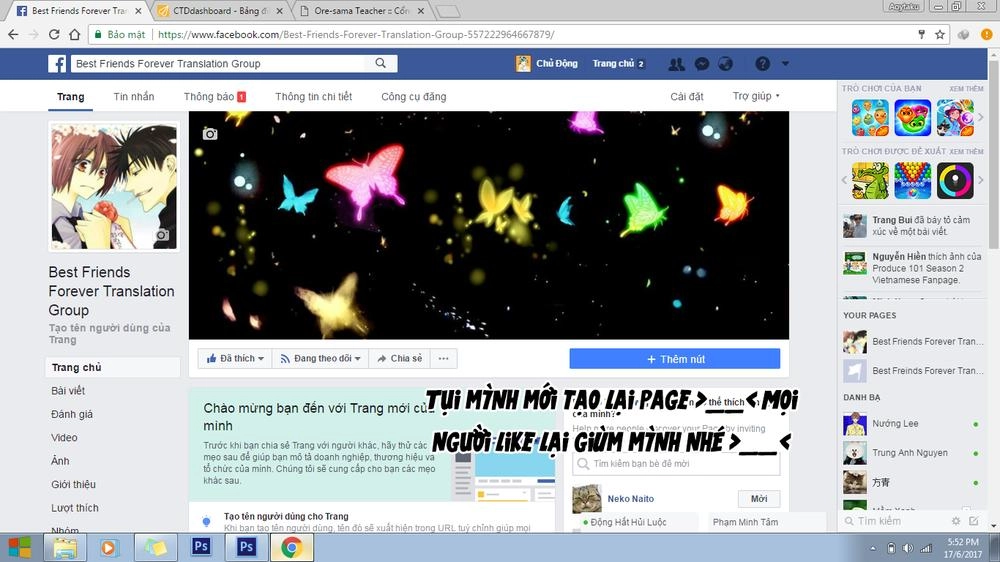Switch to the Thông báo tab

click(x=214, y=97)
